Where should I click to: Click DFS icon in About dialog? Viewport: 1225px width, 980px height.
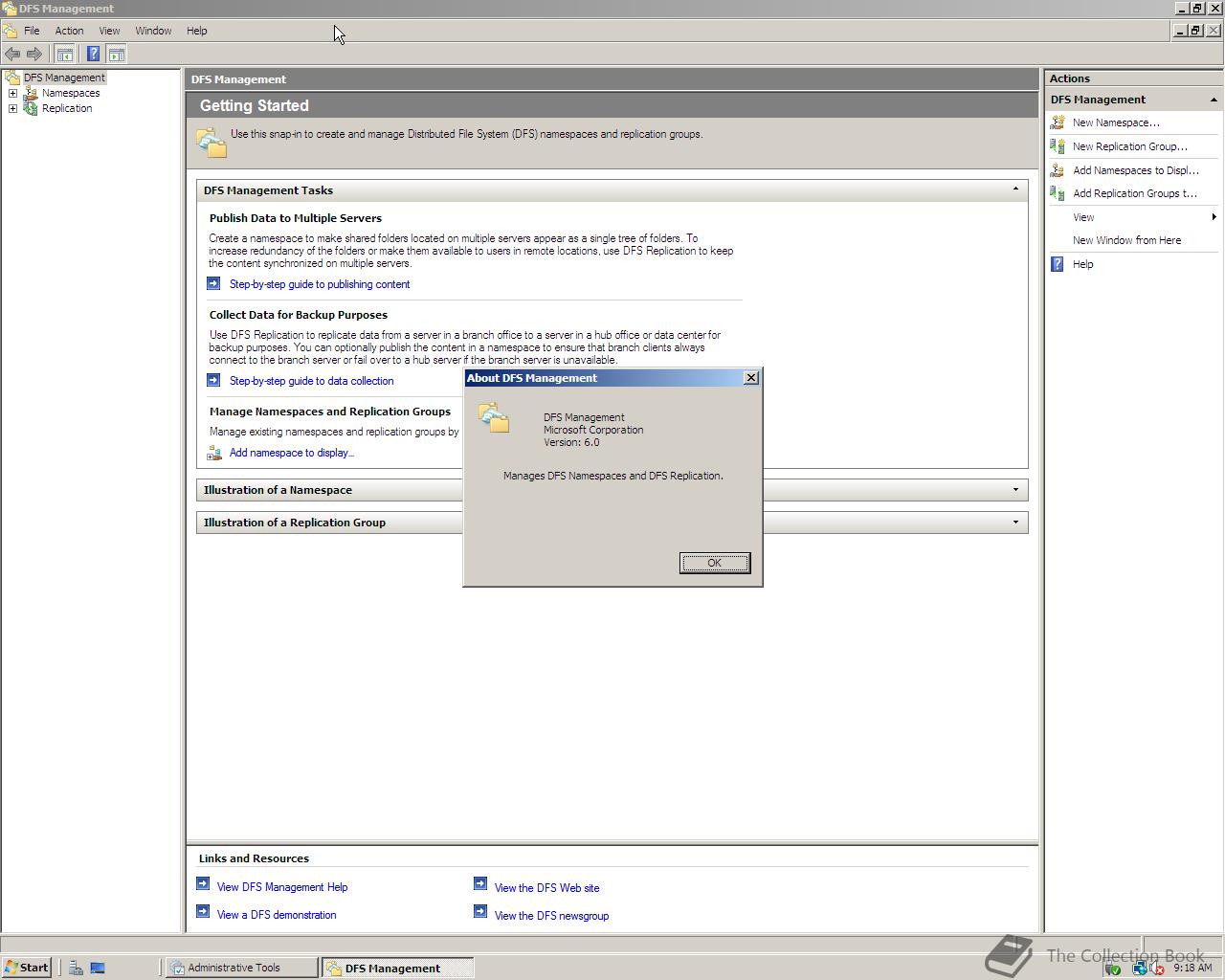pos(494,417)
